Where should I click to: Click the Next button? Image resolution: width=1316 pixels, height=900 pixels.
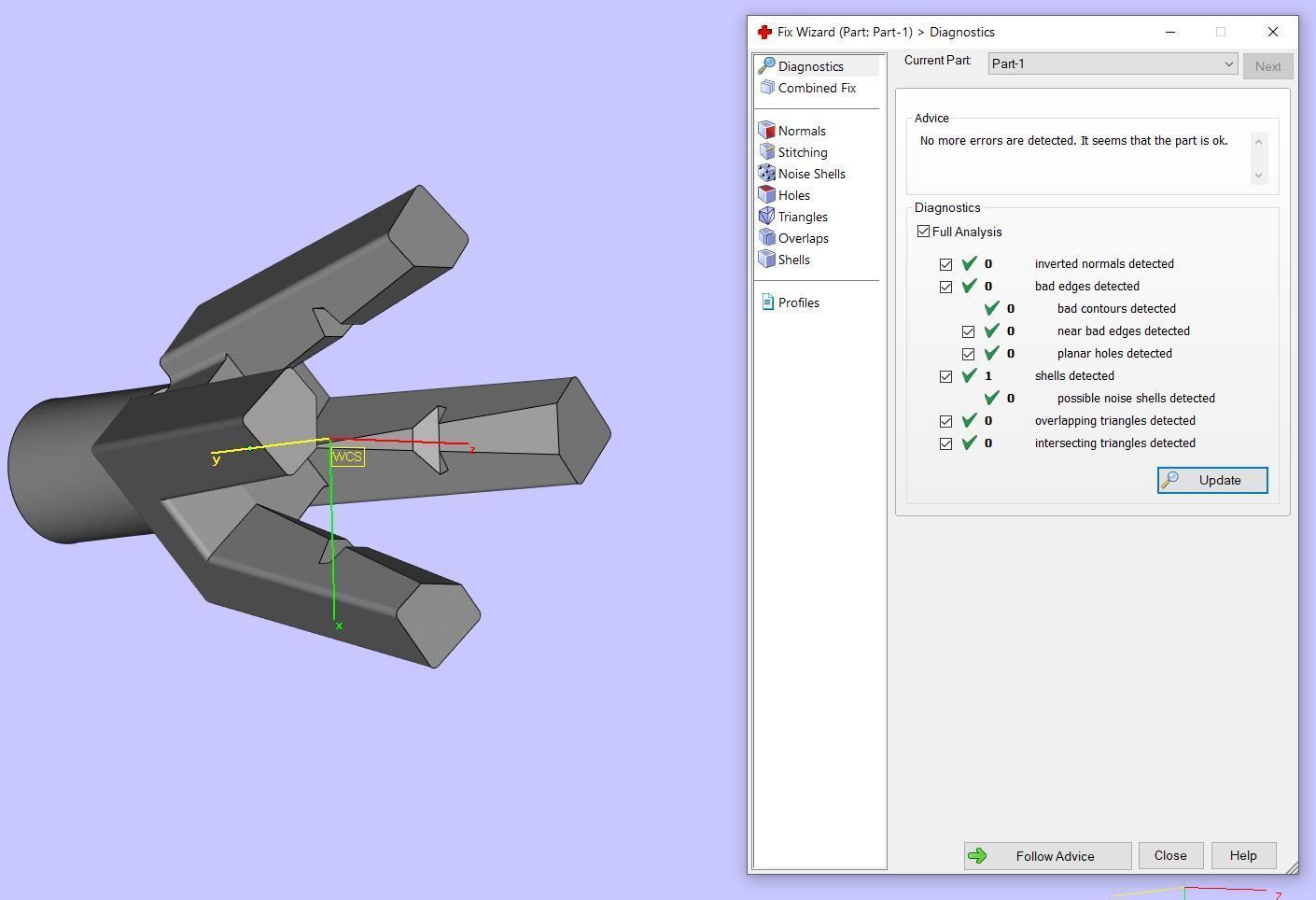(x=1267, y=66)
